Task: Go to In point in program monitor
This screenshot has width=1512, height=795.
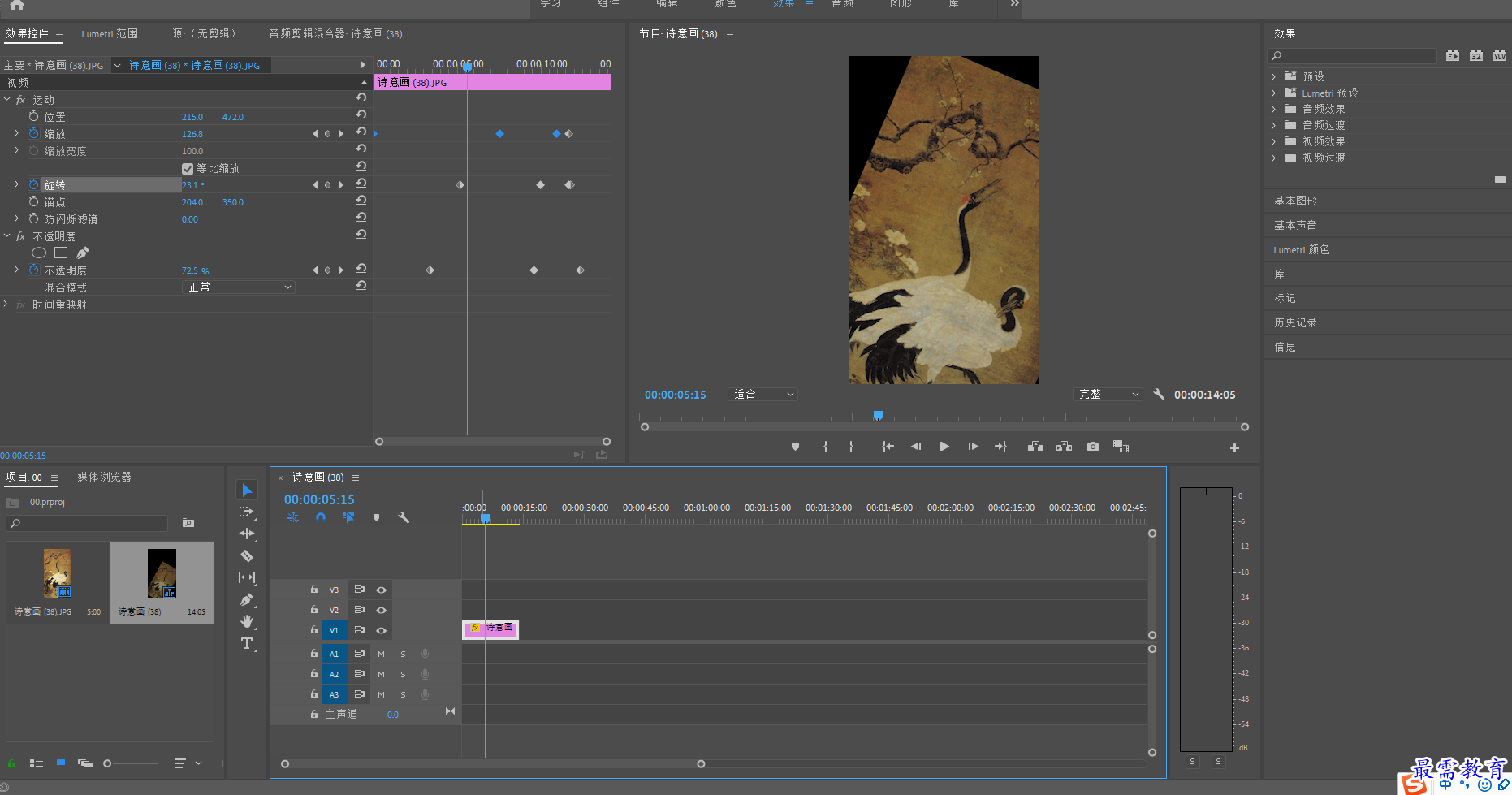Action: (888, 446)
